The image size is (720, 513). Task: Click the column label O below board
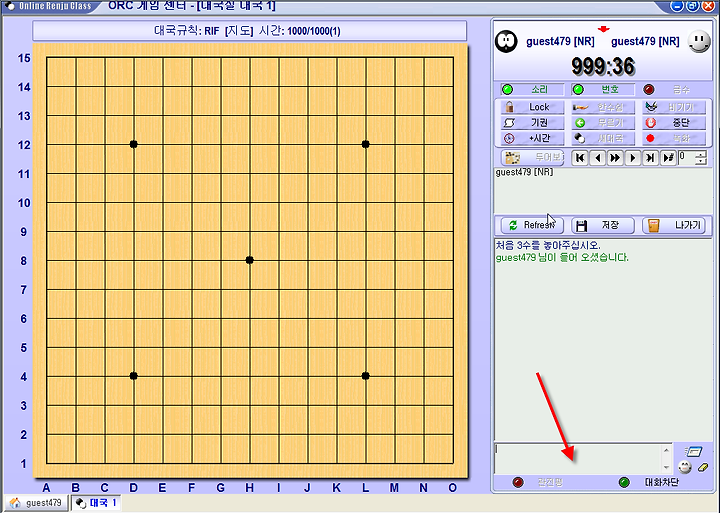click(x=452, y=488)
